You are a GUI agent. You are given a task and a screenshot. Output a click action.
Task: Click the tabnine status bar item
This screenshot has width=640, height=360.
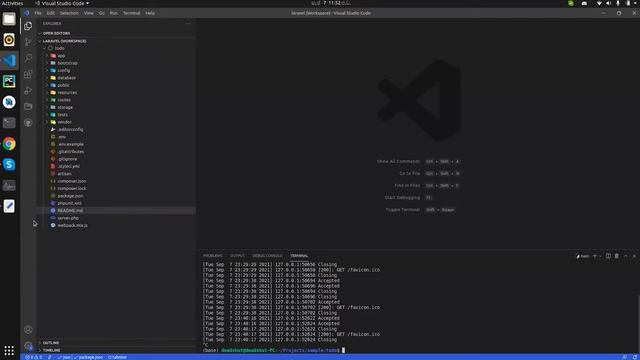click(x=118, y=357)
